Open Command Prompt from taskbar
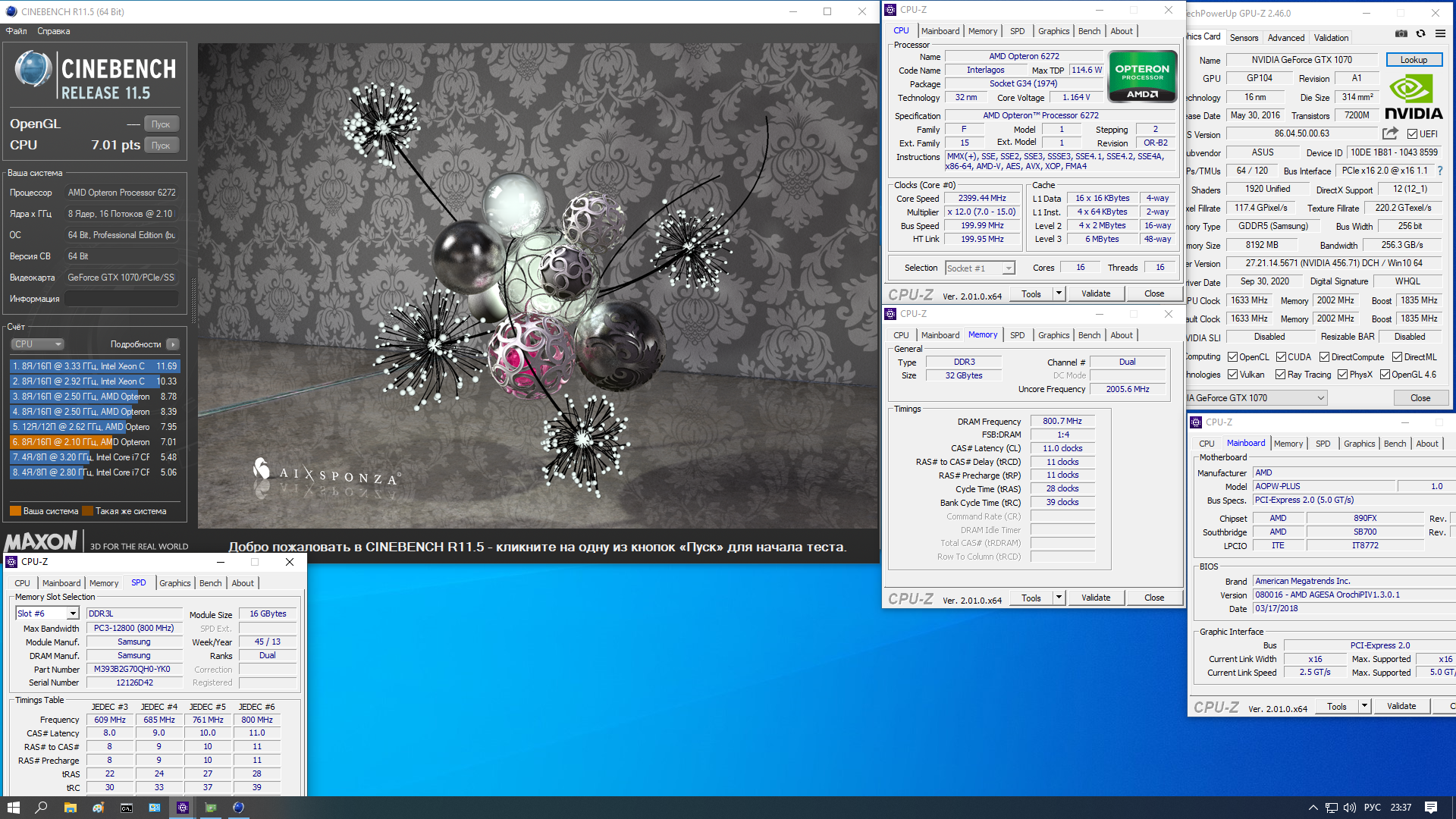The width and height of the screenshot is (1456, 819). pyautogui.click(x=126, y=808)
